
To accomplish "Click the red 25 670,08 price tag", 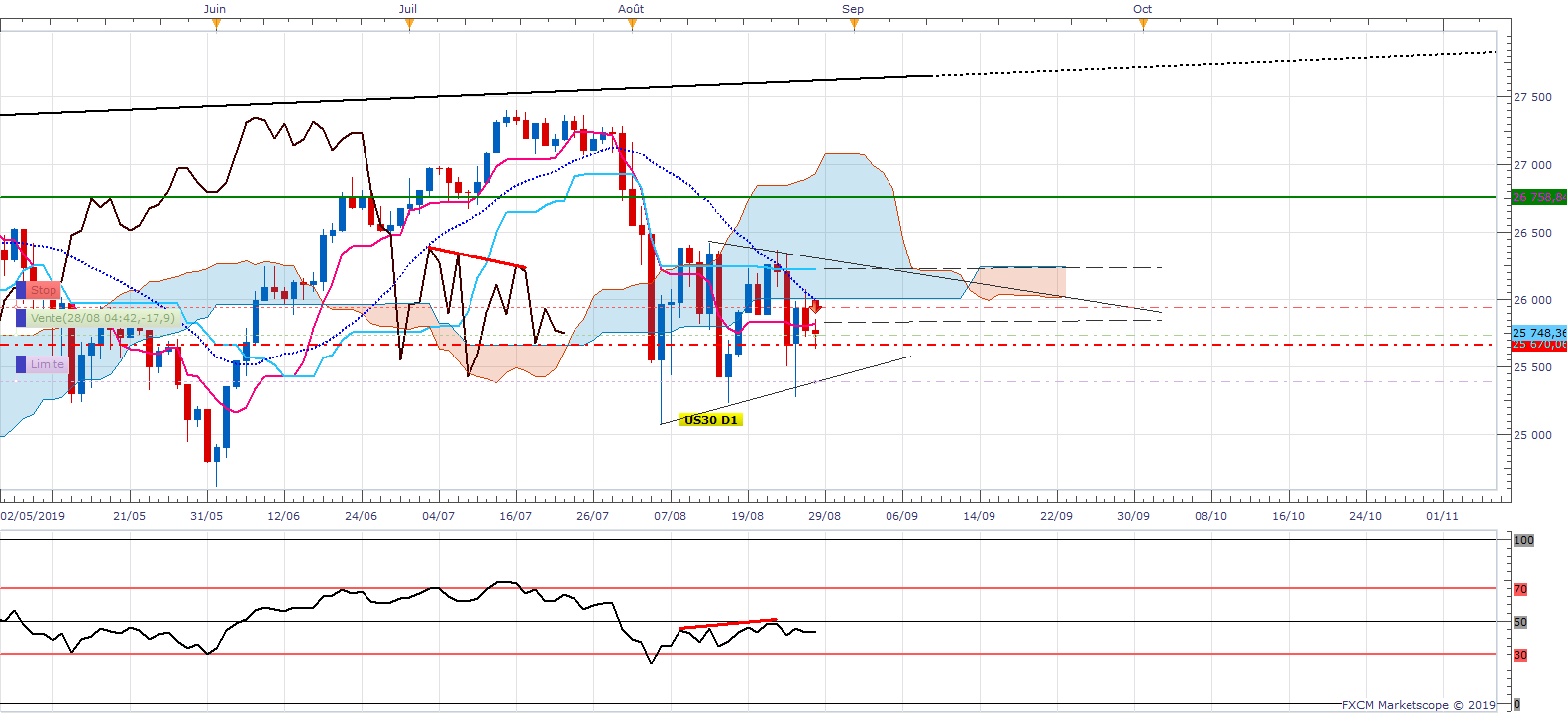I will [1539, 345].
